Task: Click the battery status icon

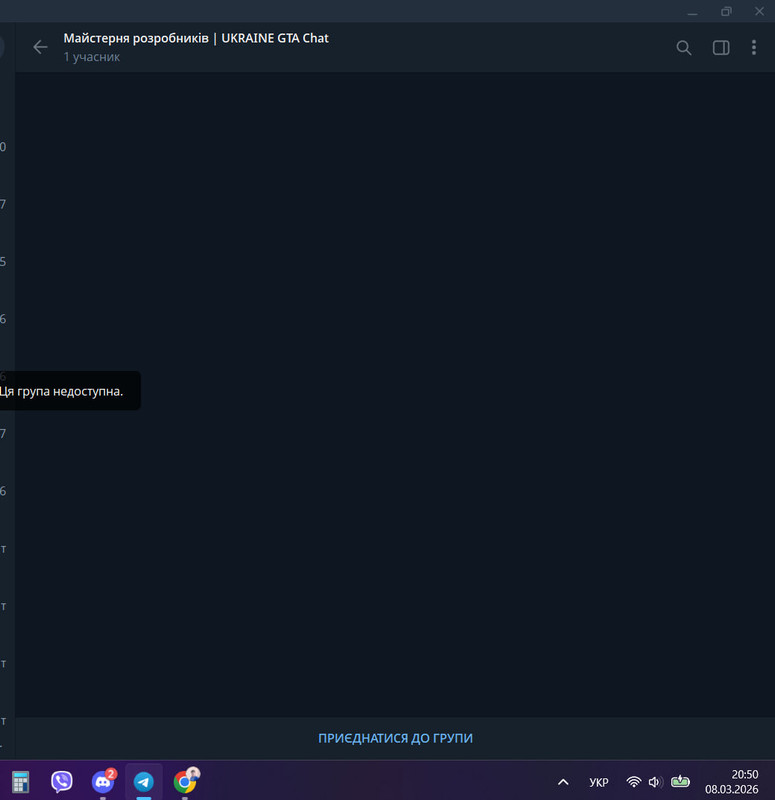Action: (680, 781)
